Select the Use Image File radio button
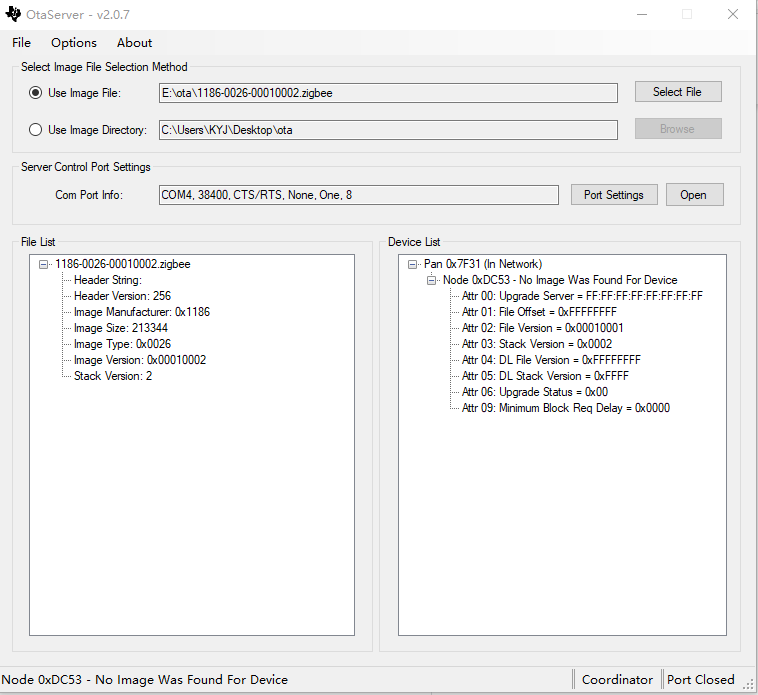 [x=35, y=93]
